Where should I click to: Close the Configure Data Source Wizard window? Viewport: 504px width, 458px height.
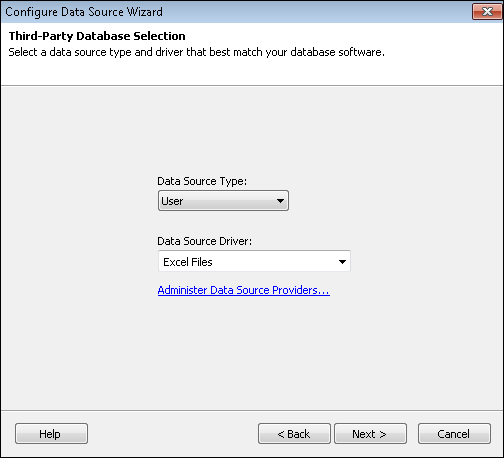click(487, 12)
